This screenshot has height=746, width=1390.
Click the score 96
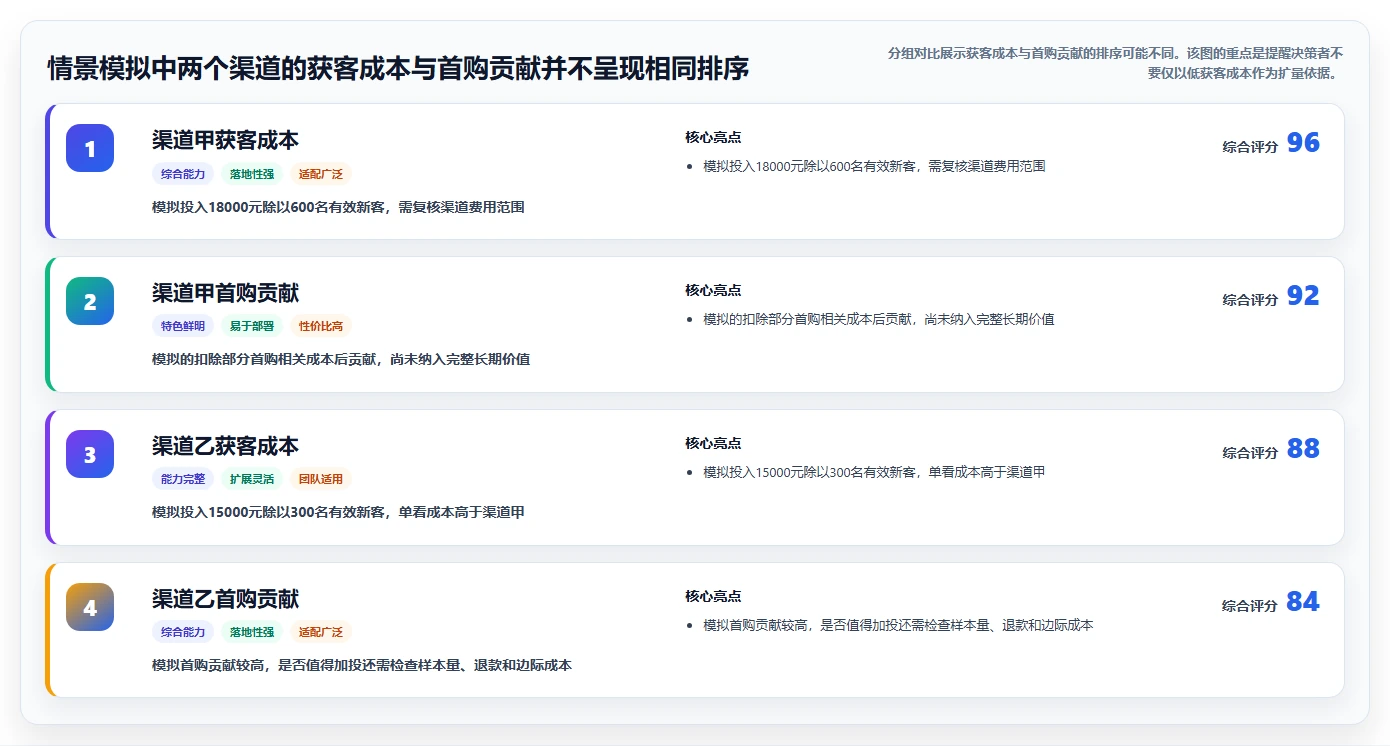(1303, 143)
